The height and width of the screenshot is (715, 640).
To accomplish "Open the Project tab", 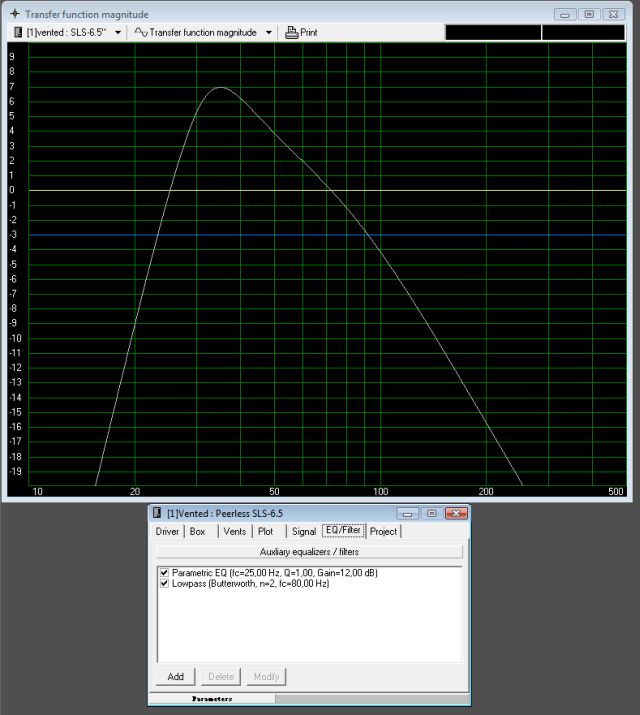I will (383, 531).
